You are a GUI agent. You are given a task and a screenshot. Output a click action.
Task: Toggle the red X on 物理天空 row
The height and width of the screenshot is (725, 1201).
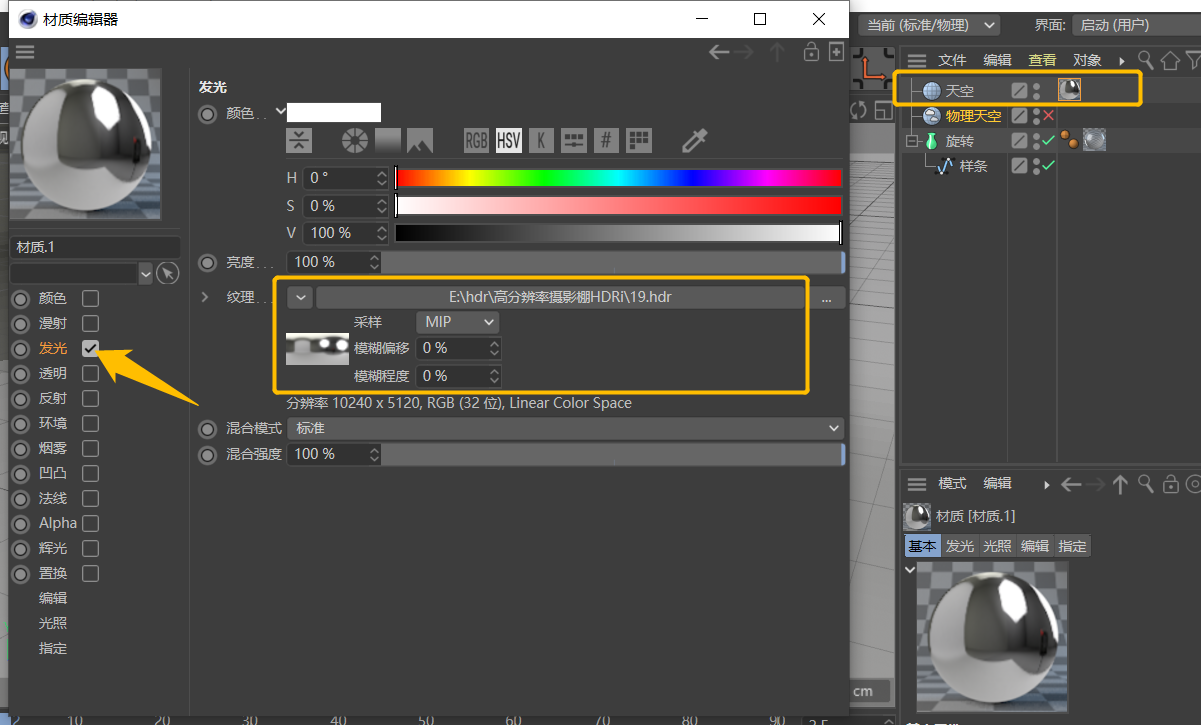(x=1048, y=116)
